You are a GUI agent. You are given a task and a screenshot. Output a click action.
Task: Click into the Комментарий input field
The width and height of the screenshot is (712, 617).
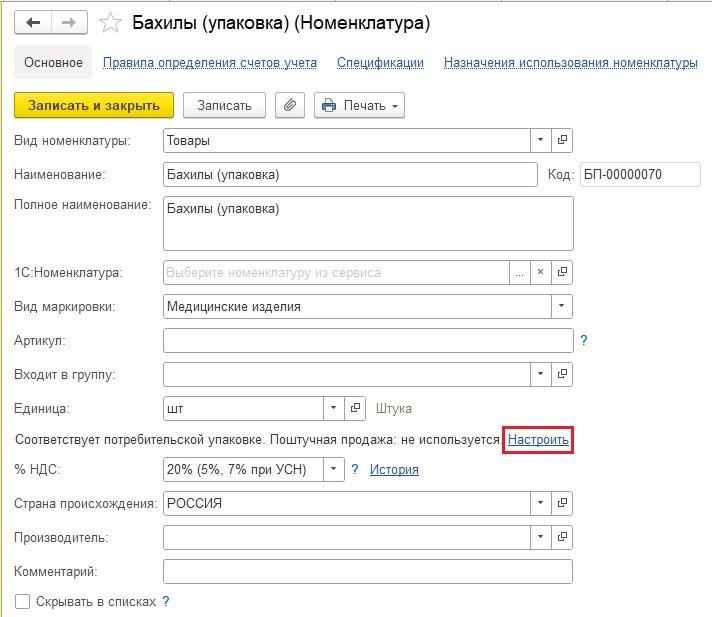pos(367,571)
